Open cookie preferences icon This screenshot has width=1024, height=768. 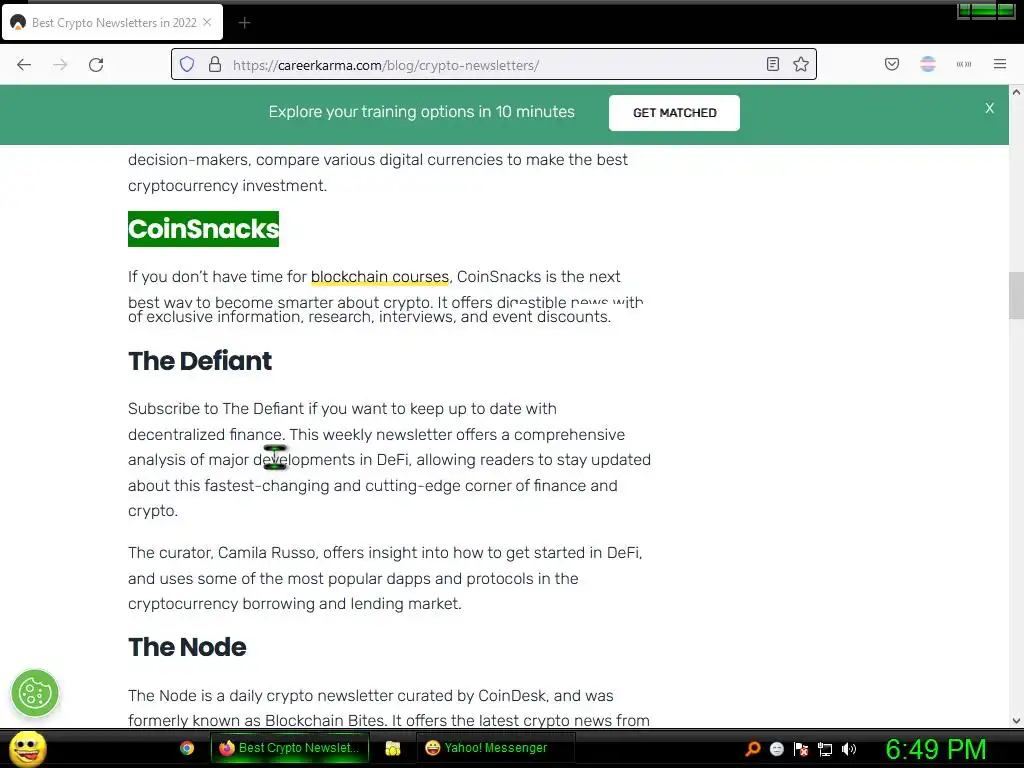click(35, 693)
